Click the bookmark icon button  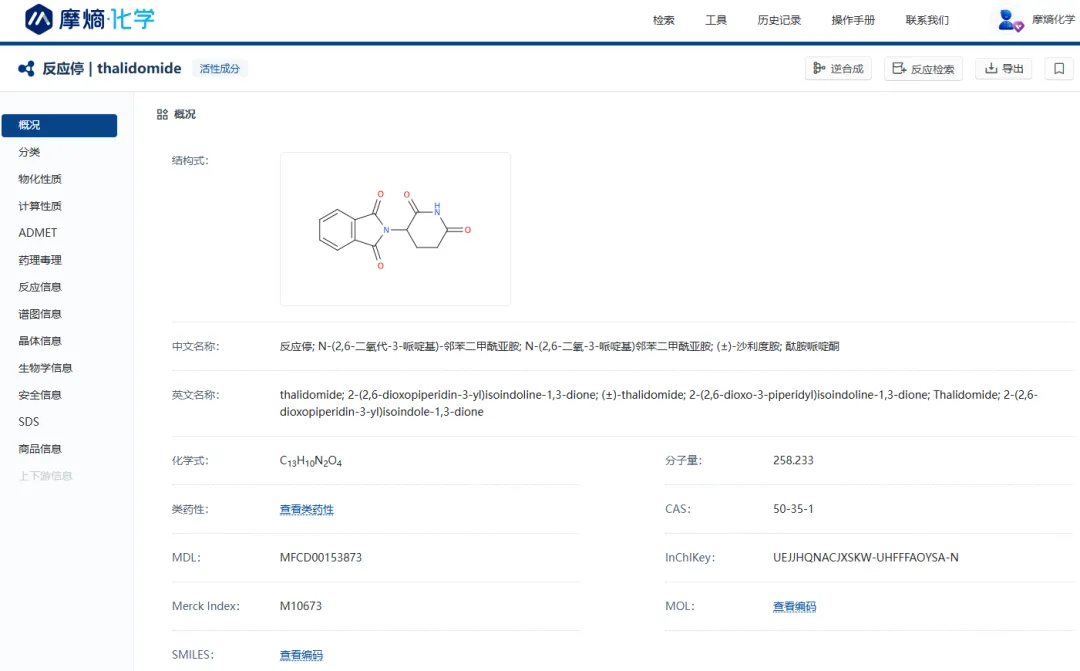[x=1058, y=69]
